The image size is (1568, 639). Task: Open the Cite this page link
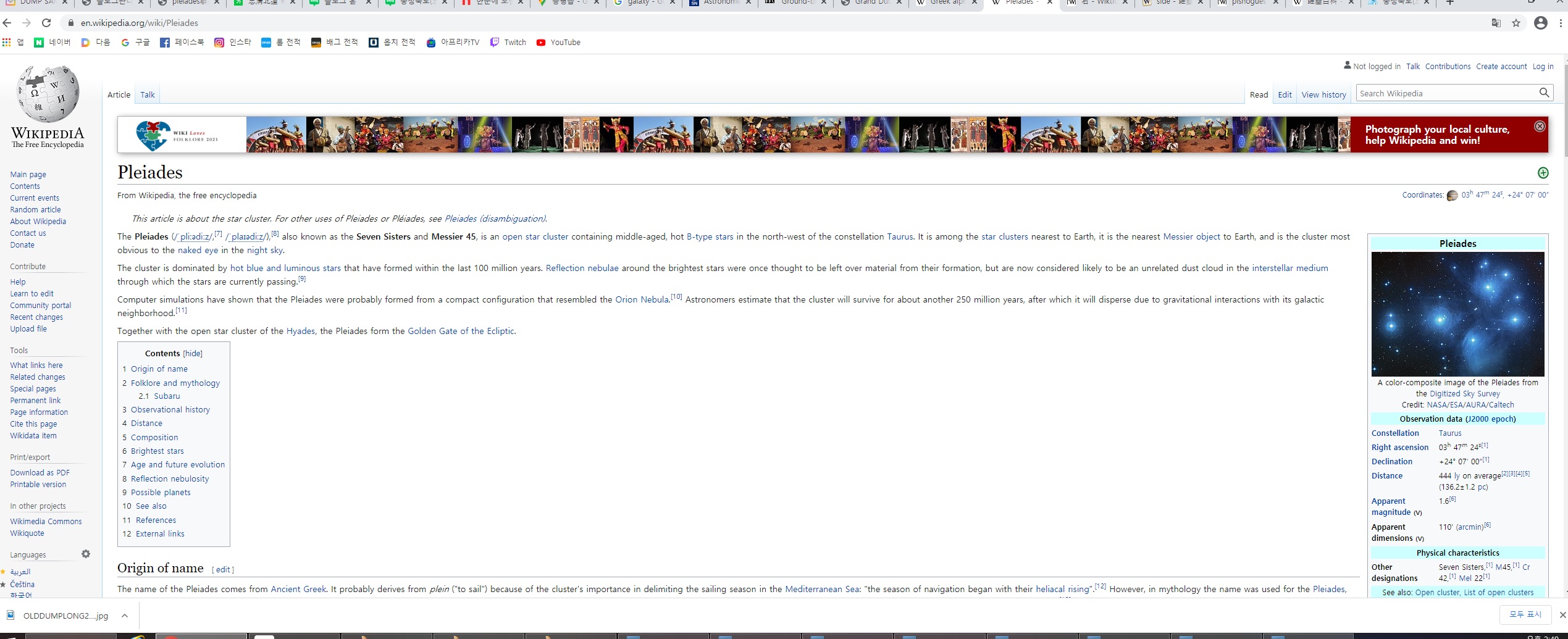[33, 424]
